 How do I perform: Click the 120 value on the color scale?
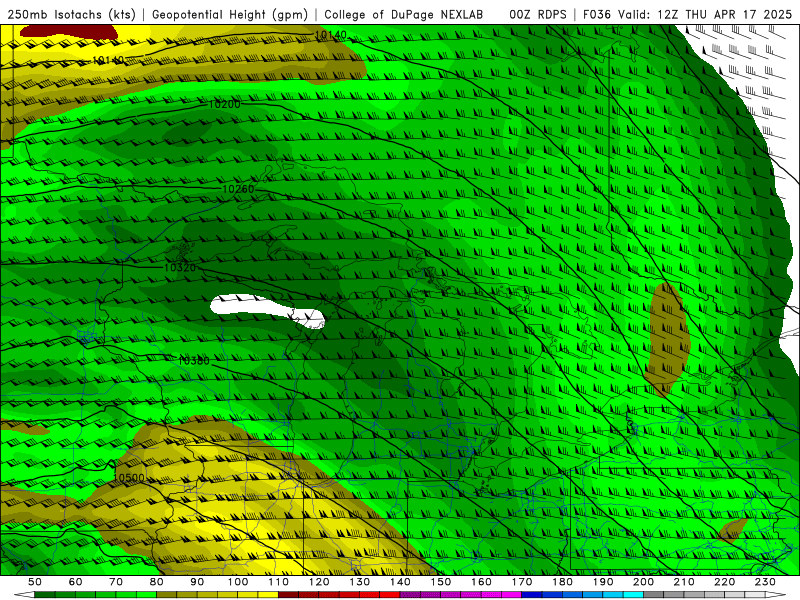tap(319, 582)
